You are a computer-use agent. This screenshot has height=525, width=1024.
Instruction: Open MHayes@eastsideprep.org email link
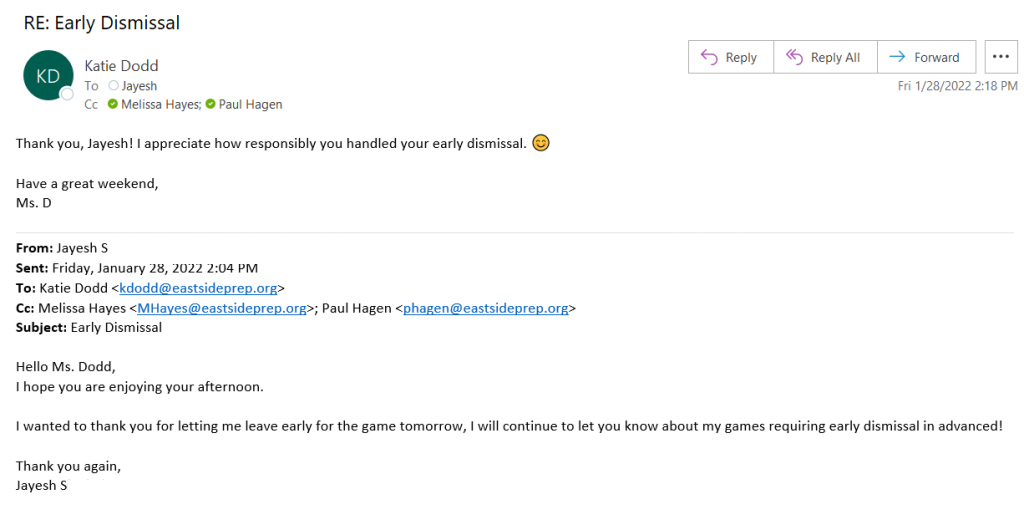221,308
